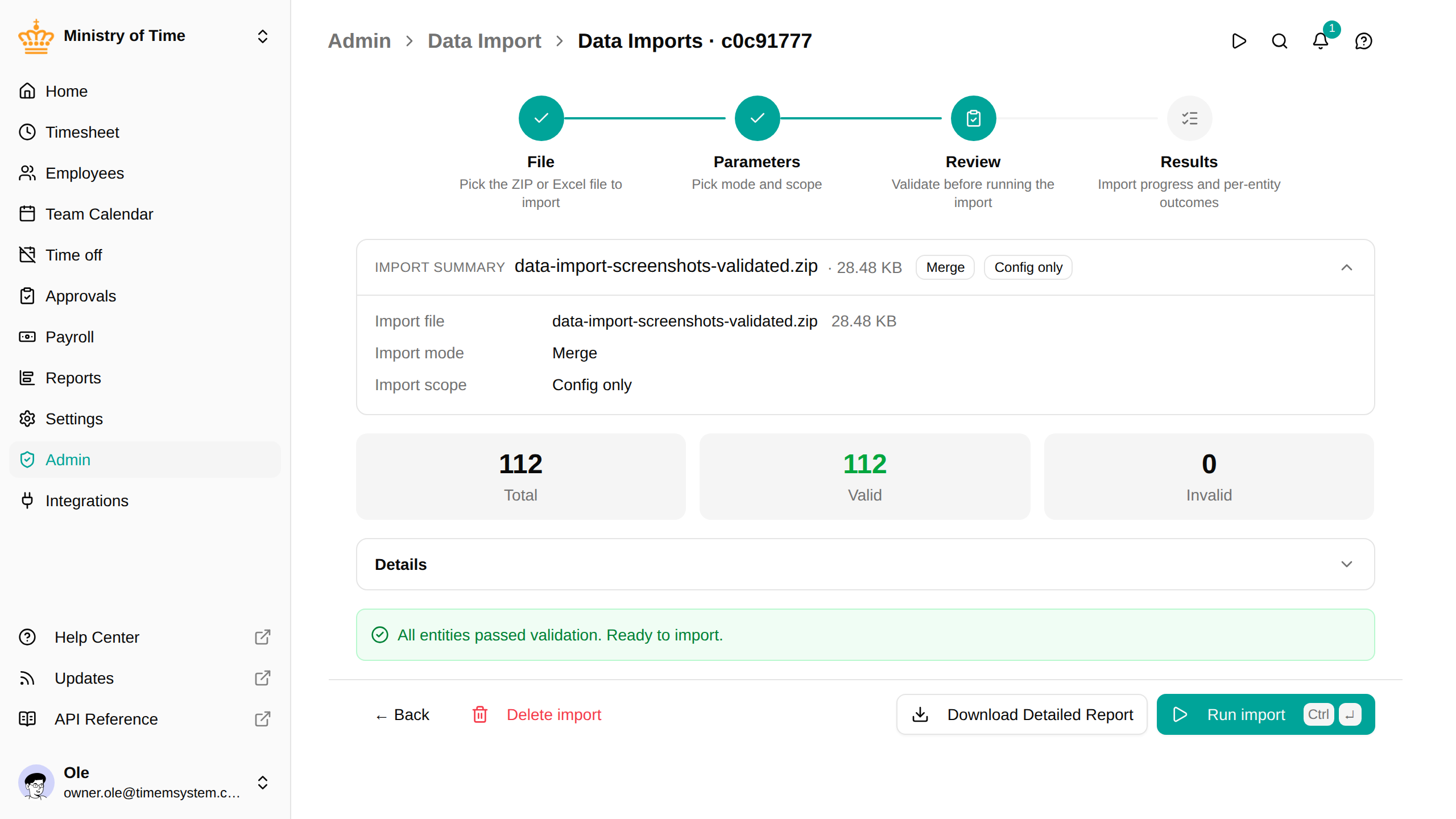Open Timesheet in the sidebar
This screenshot has width=1456, height=819.
coord(146,132)
